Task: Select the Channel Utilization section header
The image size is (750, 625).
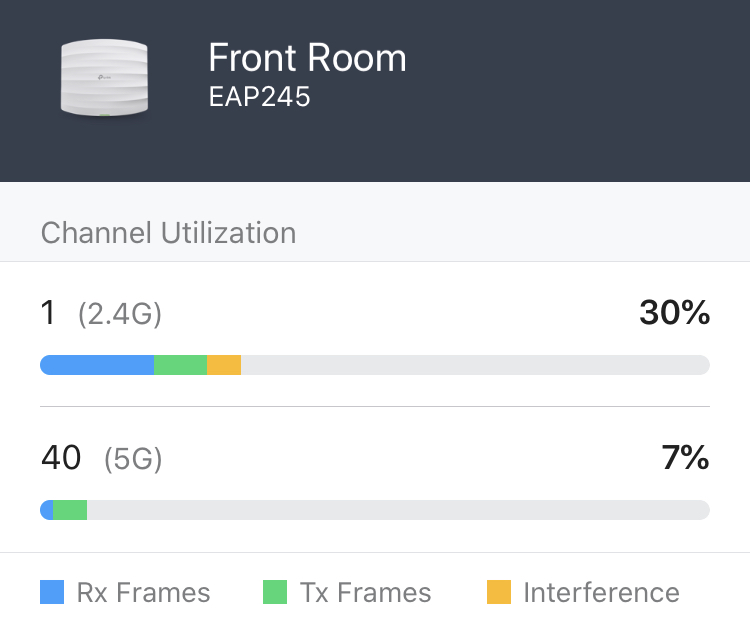Action: [x=168, y=233]
